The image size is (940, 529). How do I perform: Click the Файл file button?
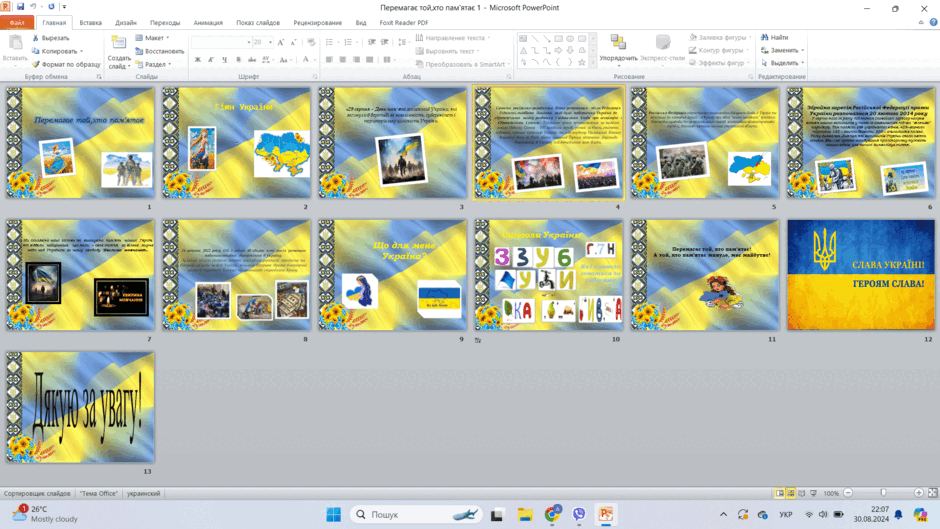pyautogui.click(x=17, y=23)
